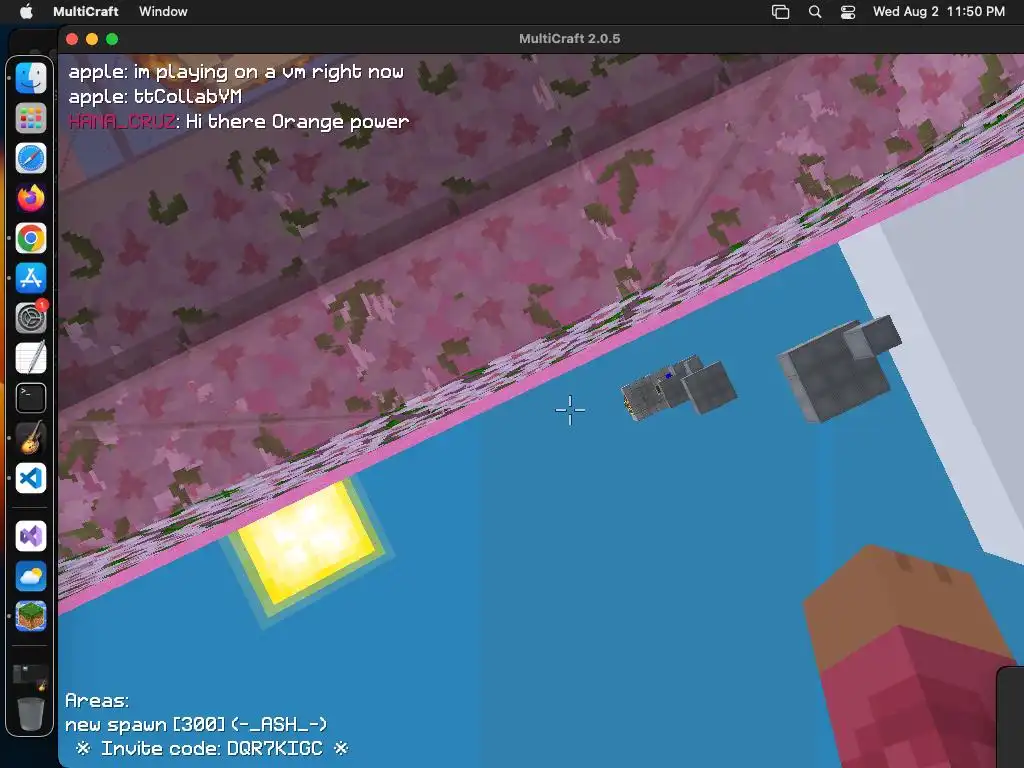Minimize the MultiCraft window
The image size is (1024, 768).
click(92, 39)
